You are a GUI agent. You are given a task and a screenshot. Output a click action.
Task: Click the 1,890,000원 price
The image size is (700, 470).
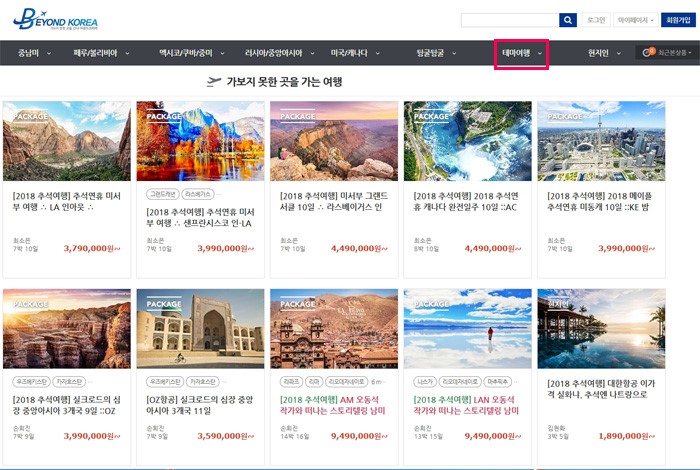pyautogui.click(x=627, y=436)
